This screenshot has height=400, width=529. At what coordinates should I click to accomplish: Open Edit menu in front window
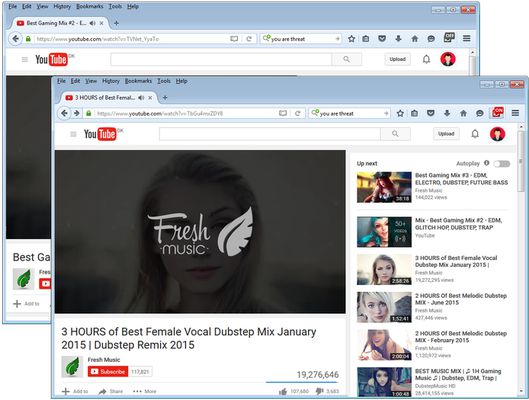click(75, 81)
